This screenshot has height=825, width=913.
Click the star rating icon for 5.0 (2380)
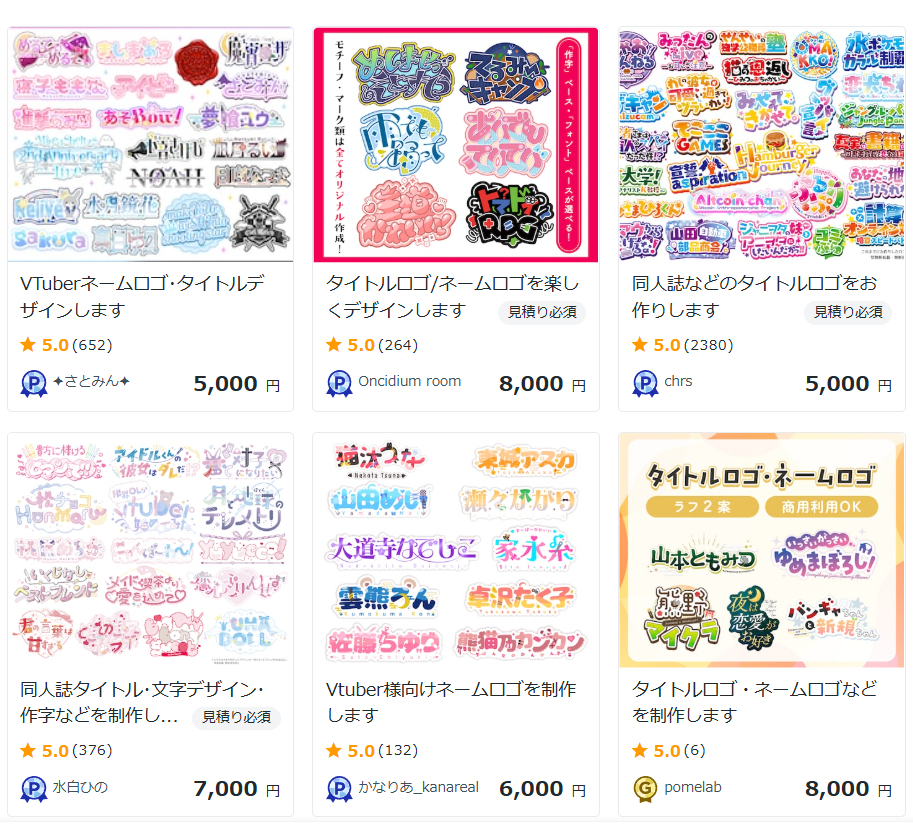(x=639, y=345)
